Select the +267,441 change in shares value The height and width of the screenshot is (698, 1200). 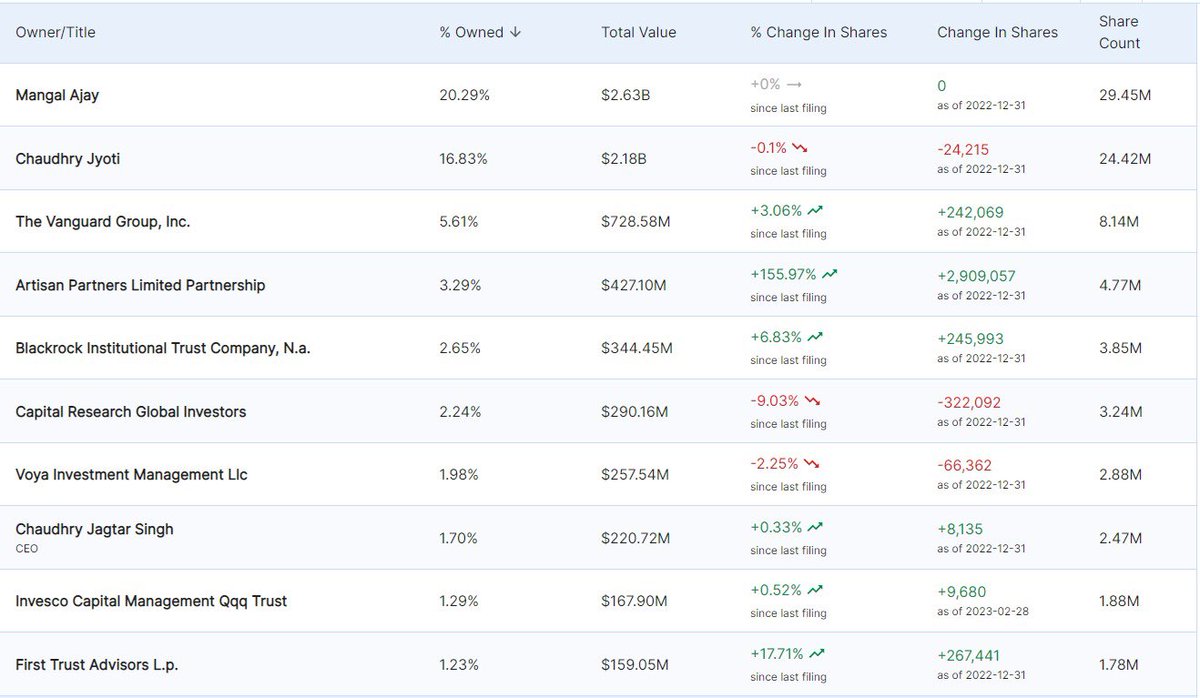(970, 655)
